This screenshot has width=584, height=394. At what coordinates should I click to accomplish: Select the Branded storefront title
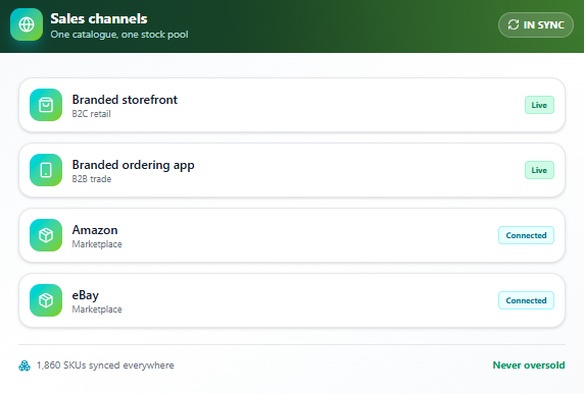click(125, 100)
